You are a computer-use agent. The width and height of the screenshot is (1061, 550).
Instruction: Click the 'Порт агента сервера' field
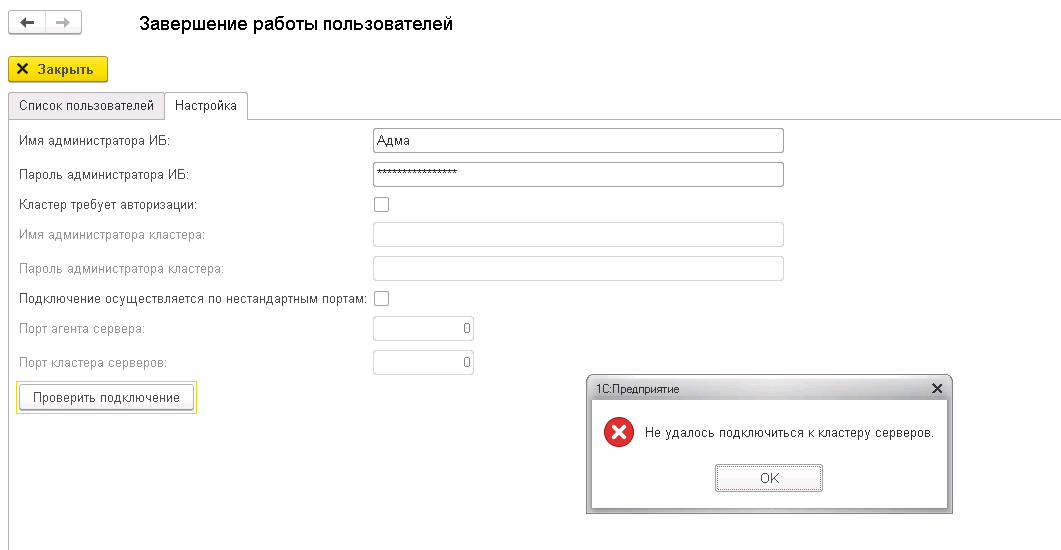coord(423,328)
